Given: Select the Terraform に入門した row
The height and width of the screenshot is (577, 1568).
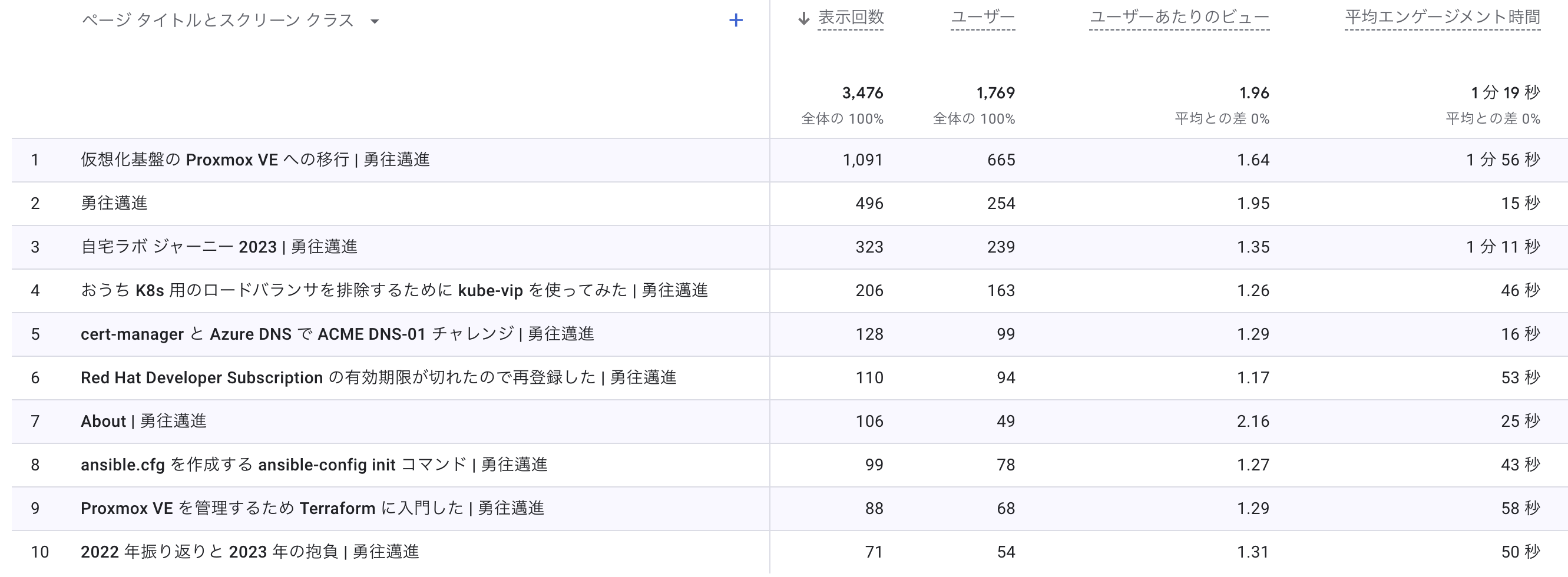Looking at the screenshot, I should [x=312, y=508].
